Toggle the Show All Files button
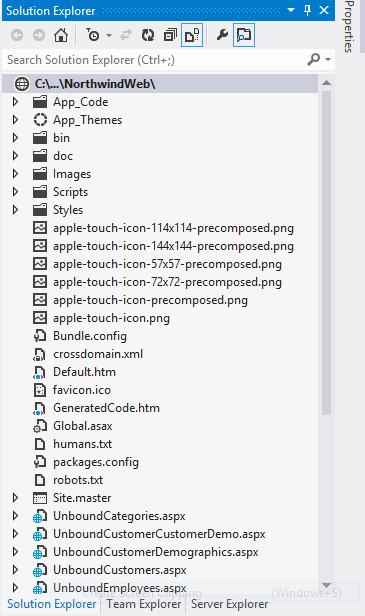Image resolution: width=365 pixels, height=616 pixels. coord(192,35)
